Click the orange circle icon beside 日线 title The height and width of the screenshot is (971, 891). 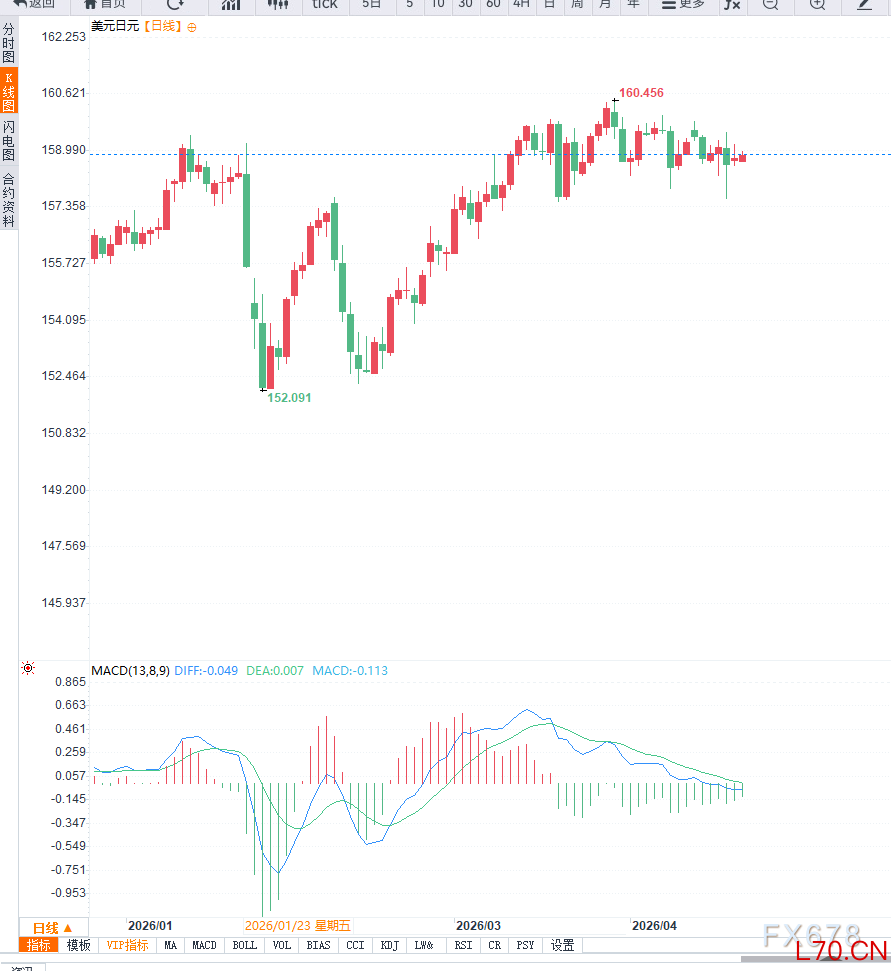pos(192,27)
